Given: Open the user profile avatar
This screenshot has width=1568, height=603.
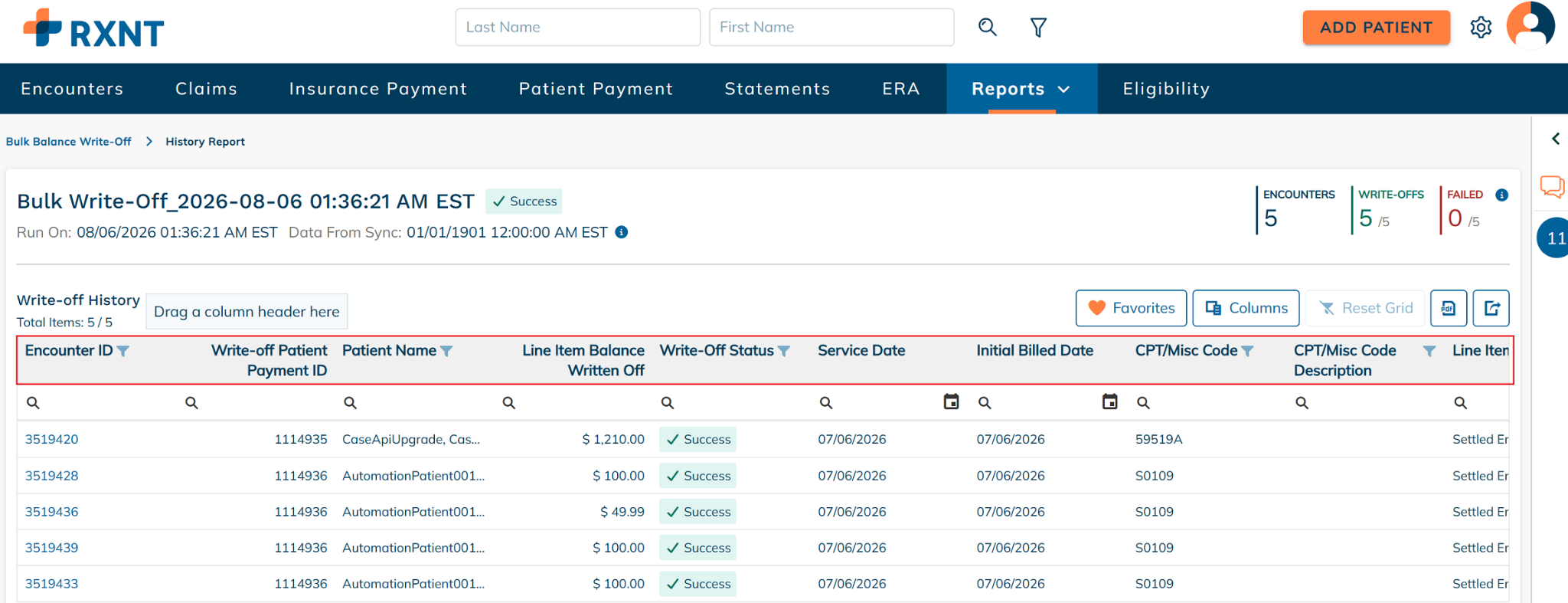Looking at the screenshot, I should click(1530, 25).
